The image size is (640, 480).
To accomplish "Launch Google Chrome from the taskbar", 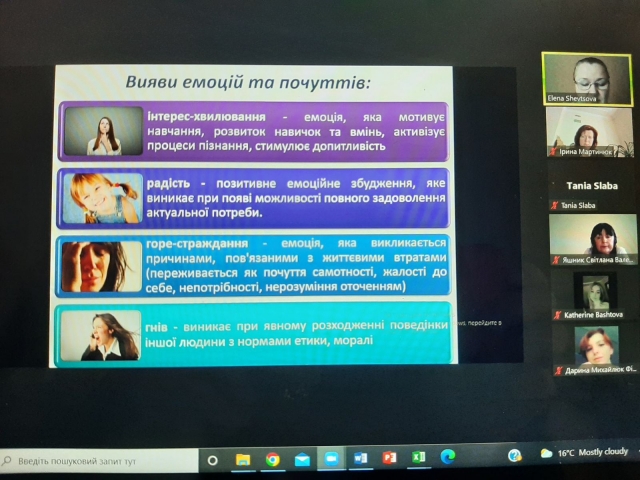I will coord(272,460).
